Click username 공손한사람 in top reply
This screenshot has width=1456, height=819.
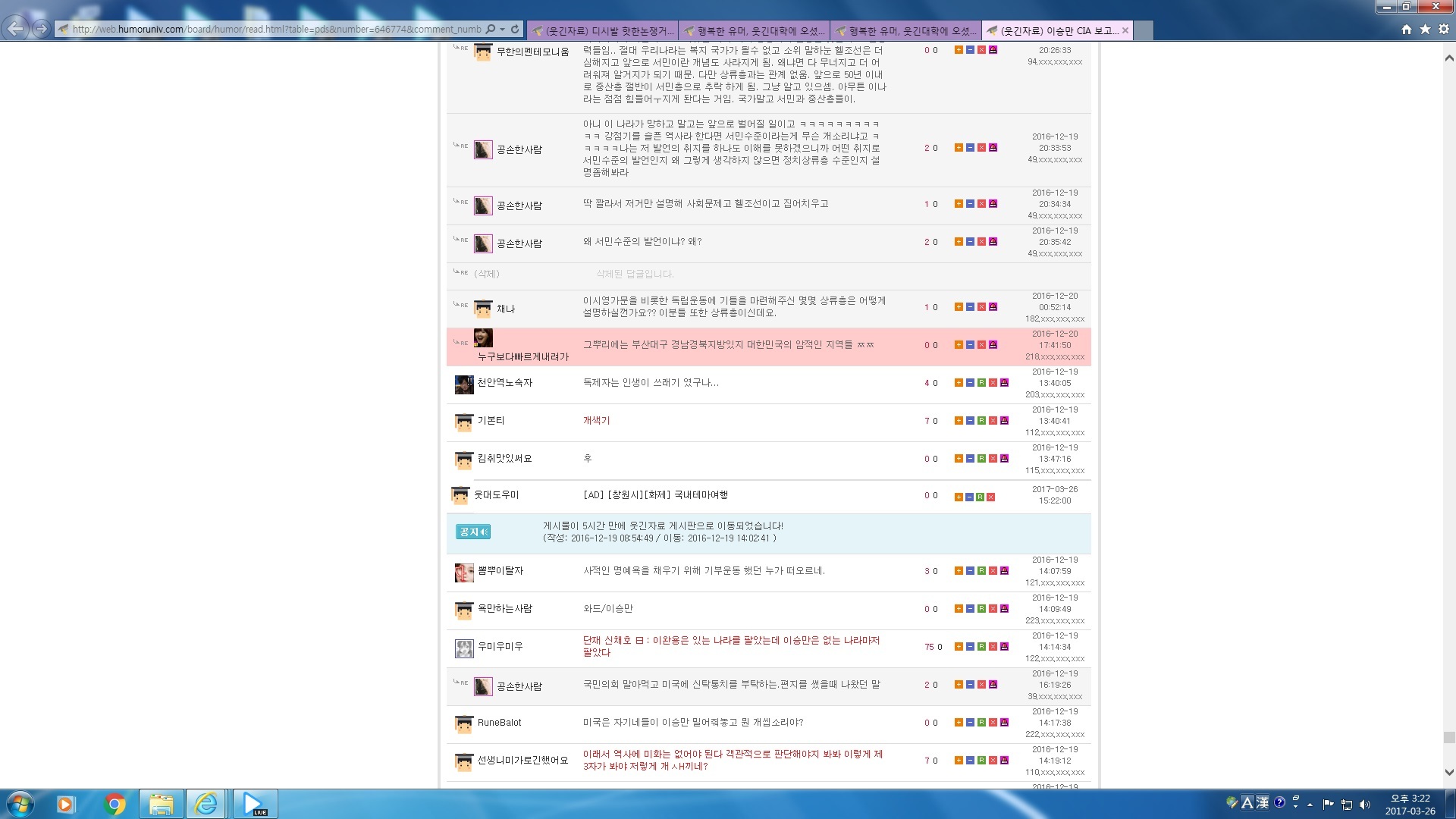[x=519, y=150]
